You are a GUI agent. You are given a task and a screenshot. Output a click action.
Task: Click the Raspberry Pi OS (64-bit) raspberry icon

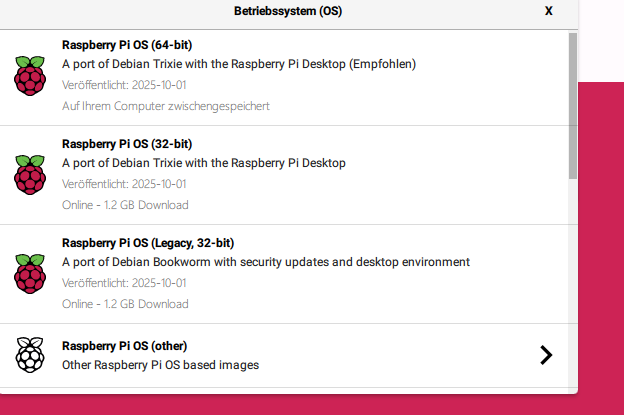coord(29,76)
